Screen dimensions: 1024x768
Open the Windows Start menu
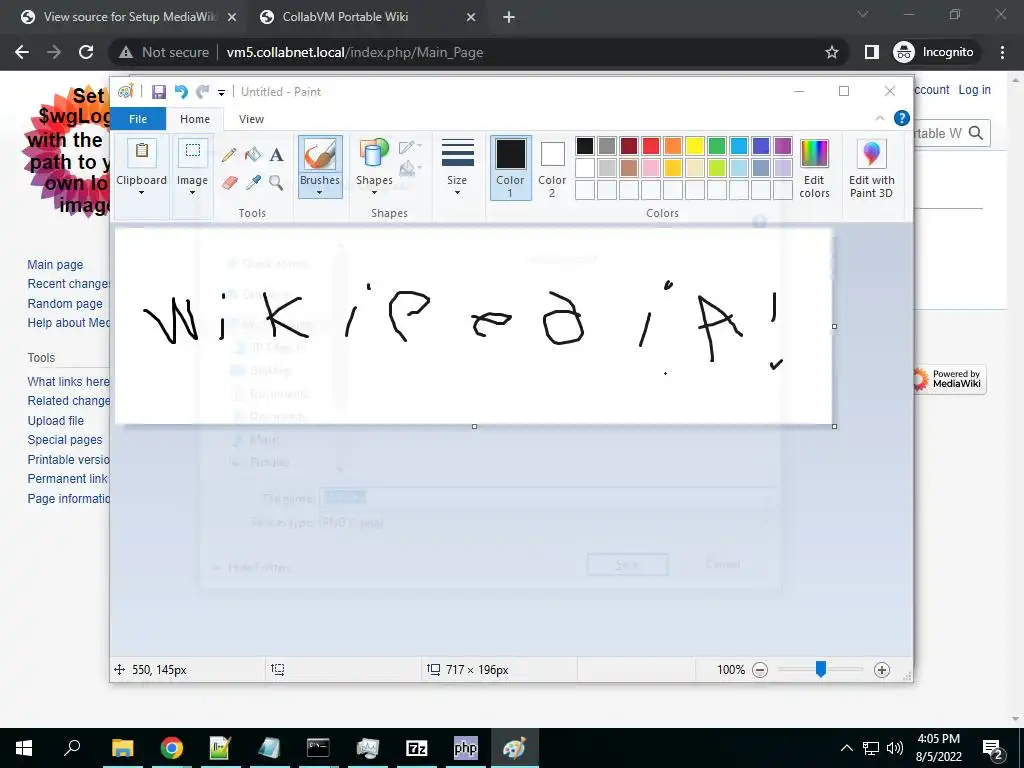point(24,748)
